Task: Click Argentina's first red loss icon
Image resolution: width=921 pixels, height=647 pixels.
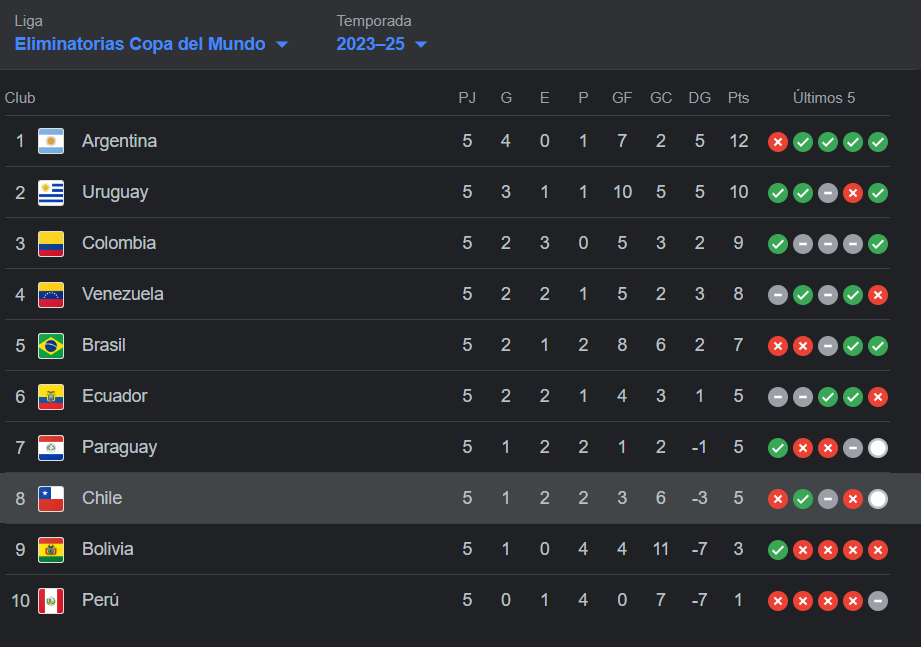Action: 778,141
